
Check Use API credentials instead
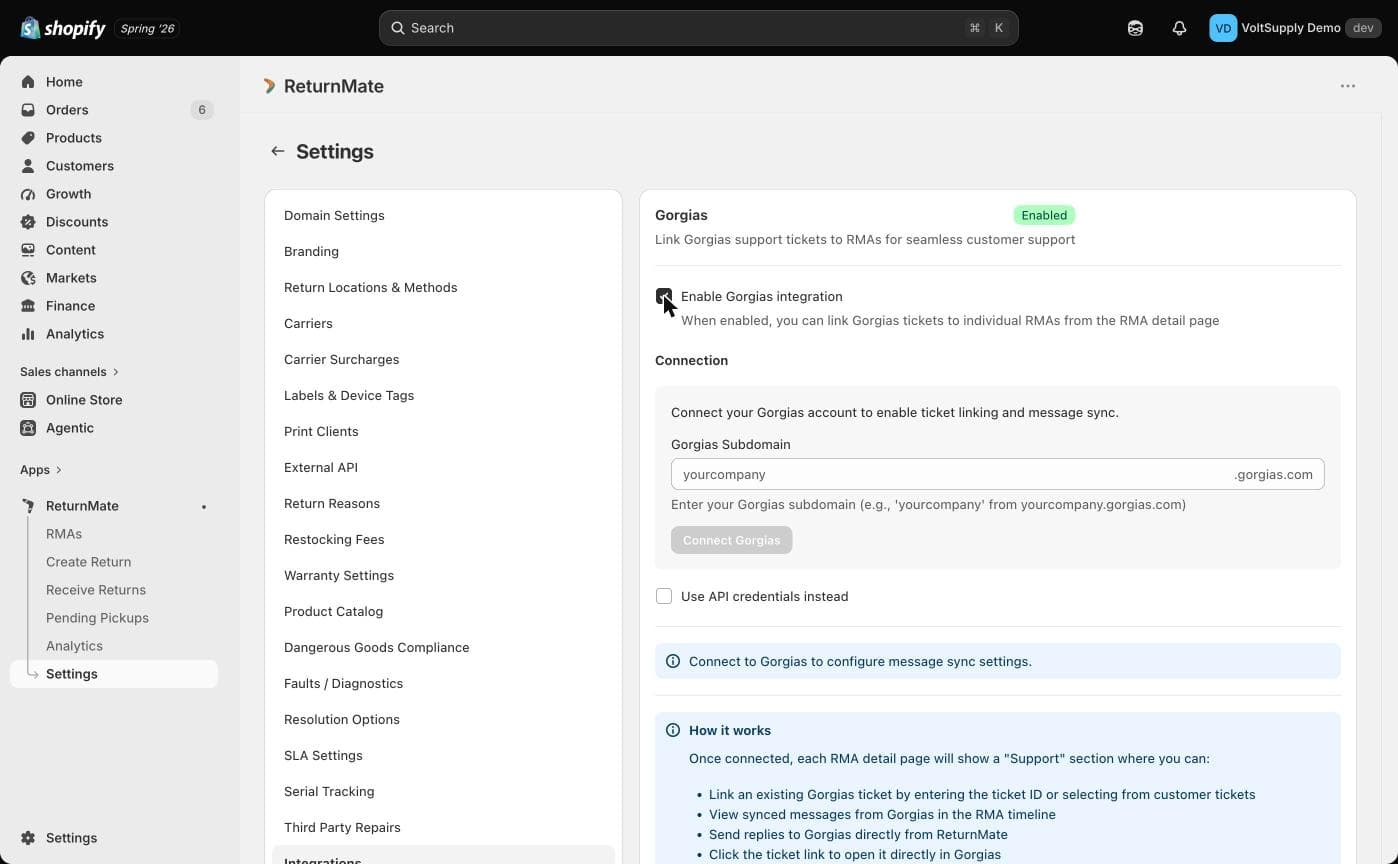[x=664, y=596]
